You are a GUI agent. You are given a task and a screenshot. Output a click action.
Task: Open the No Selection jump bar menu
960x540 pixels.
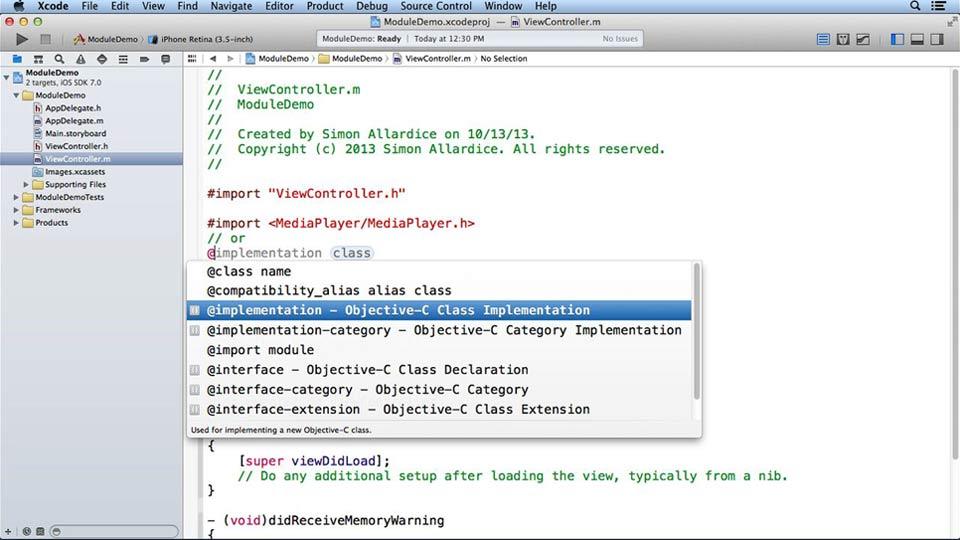503,59
